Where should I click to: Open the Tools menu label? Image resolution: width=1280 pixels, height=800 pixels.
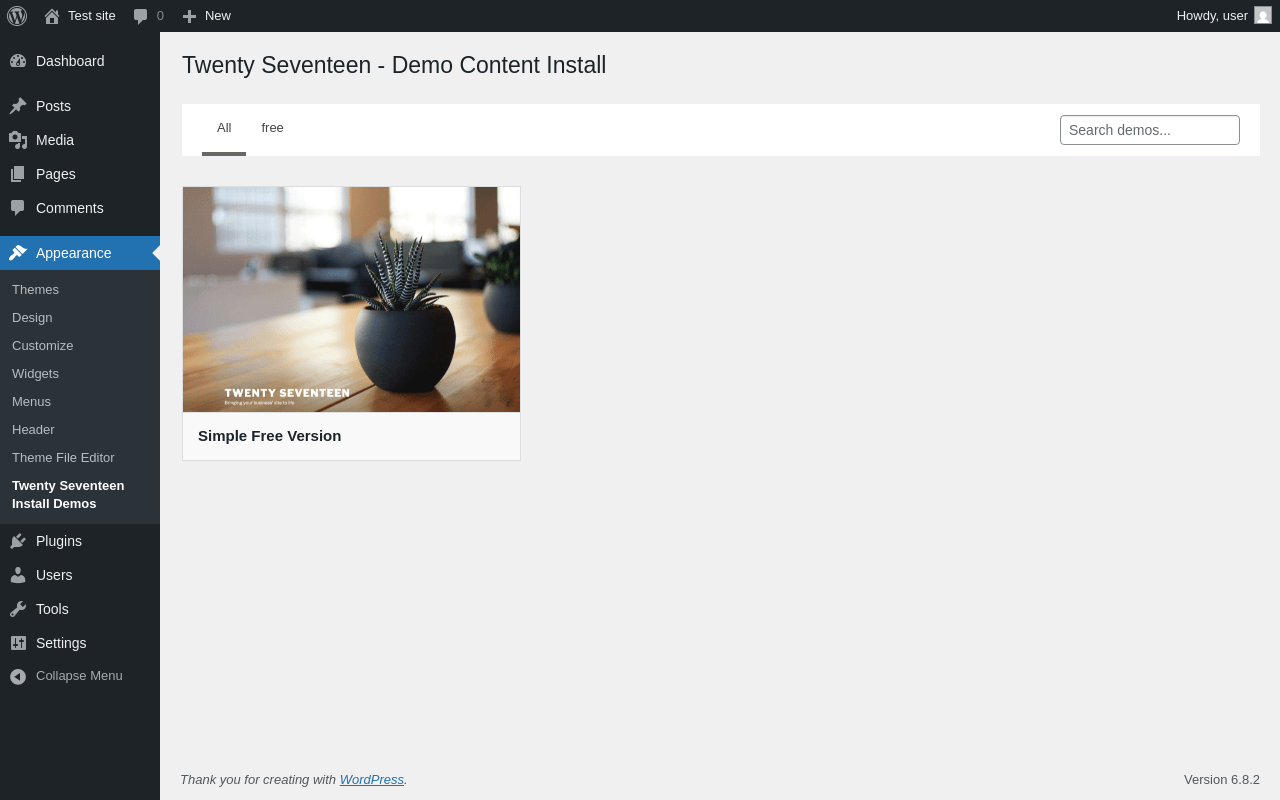52,609
